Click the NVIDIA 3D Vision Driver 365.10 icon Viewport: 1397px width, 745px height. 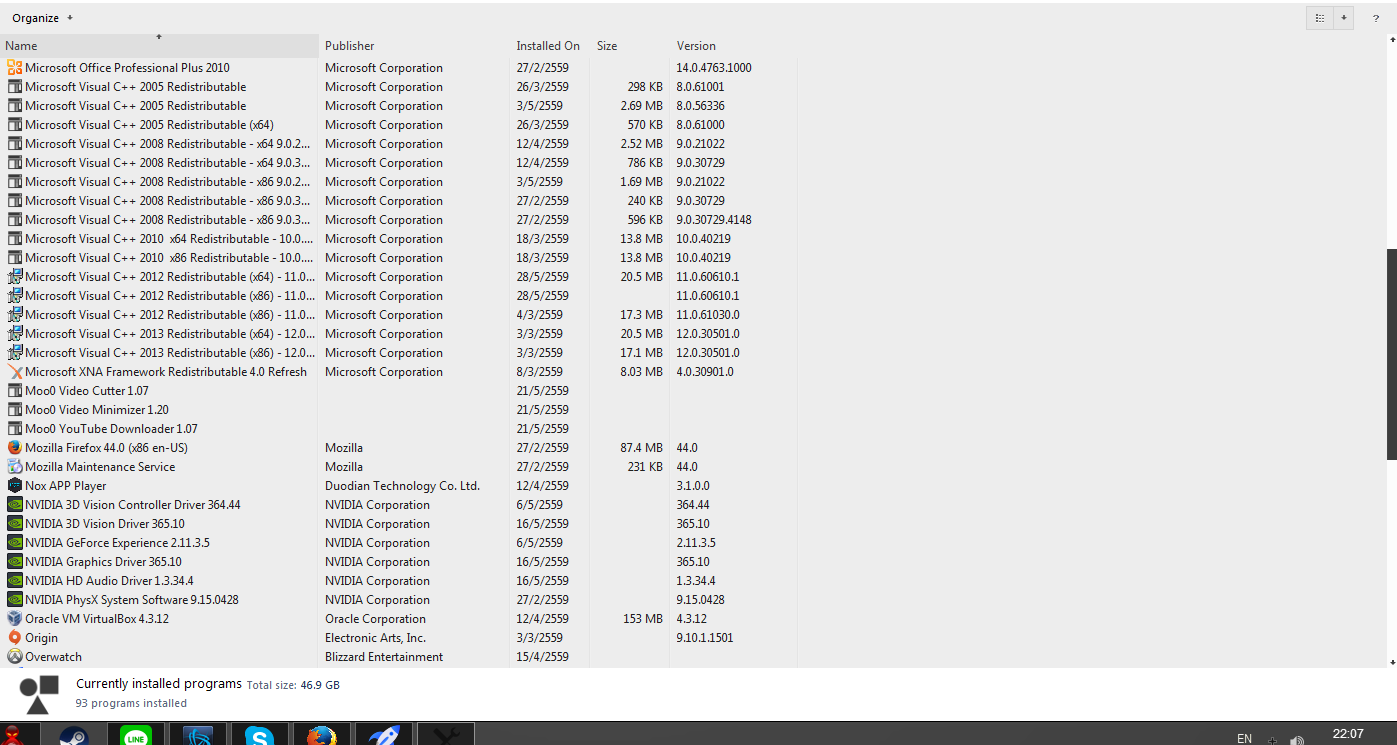[14, 524]
